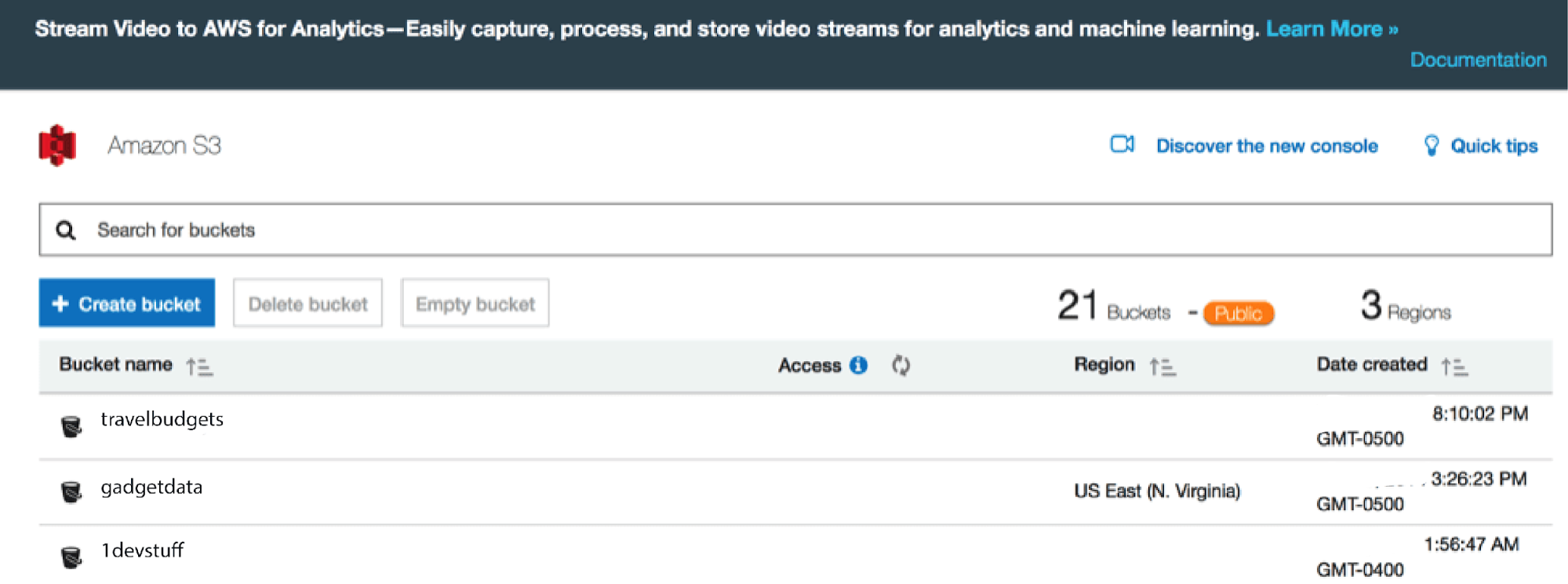Click the video camera icon beside Discover

coord(1122,144)
